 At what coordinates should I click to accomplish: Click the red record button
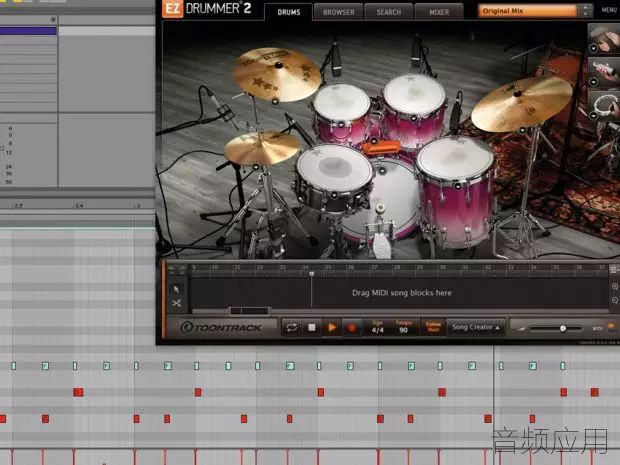click(352, 328)
